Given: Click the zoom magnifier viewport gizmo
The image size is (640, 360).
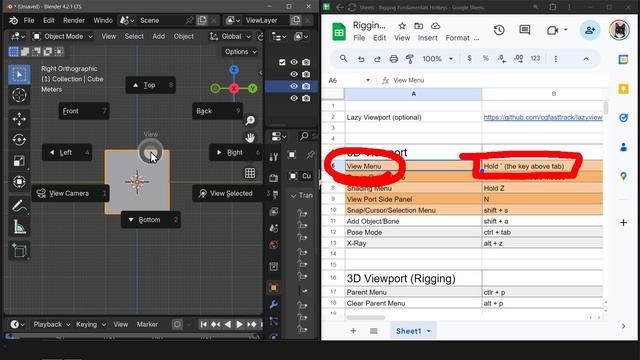Looking at the screenshot, I should coord(250,120).
